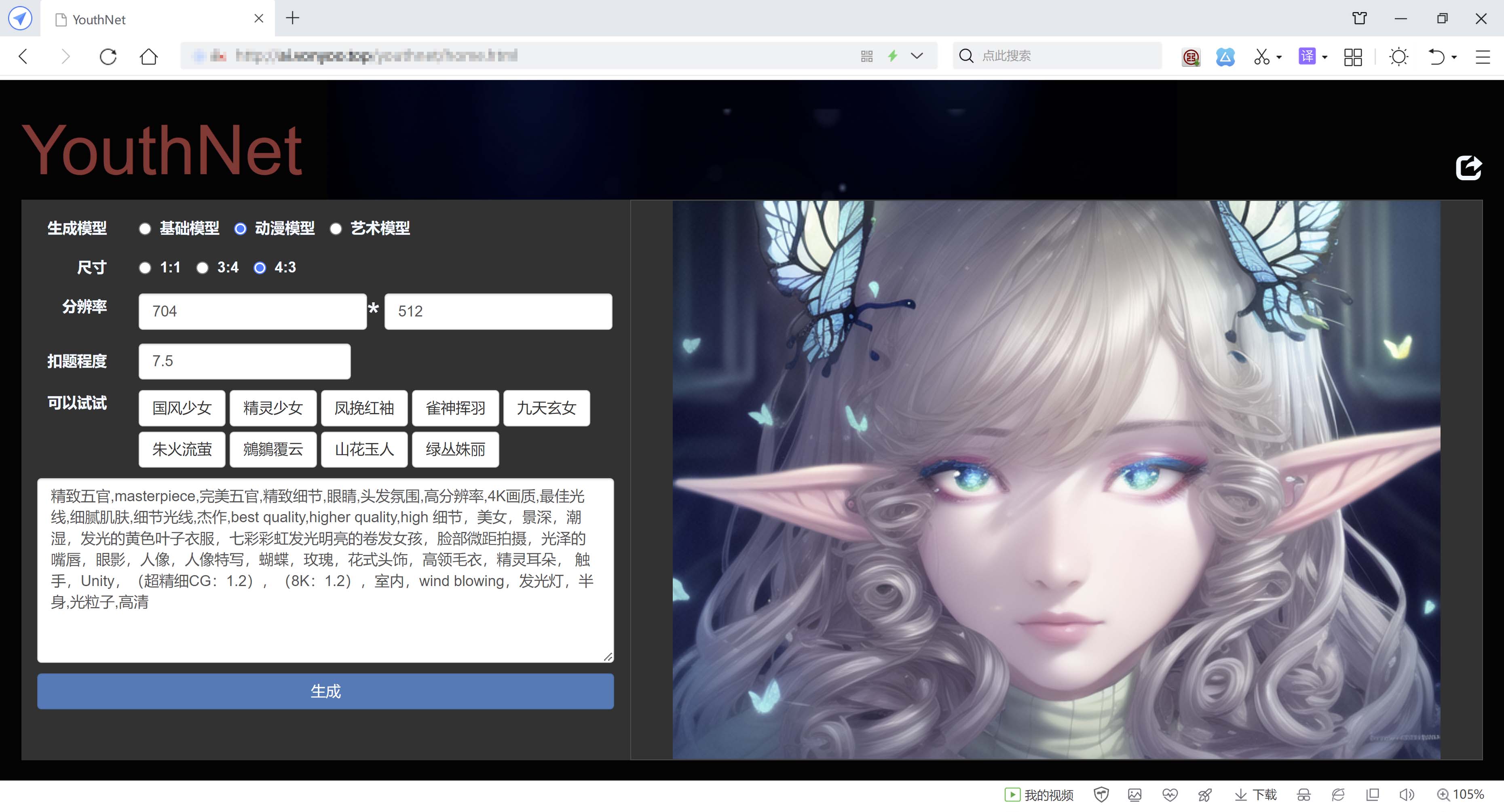Click the scissors screenshot tool
This screenshot has height=812, width=1504.
(1261, 57)
